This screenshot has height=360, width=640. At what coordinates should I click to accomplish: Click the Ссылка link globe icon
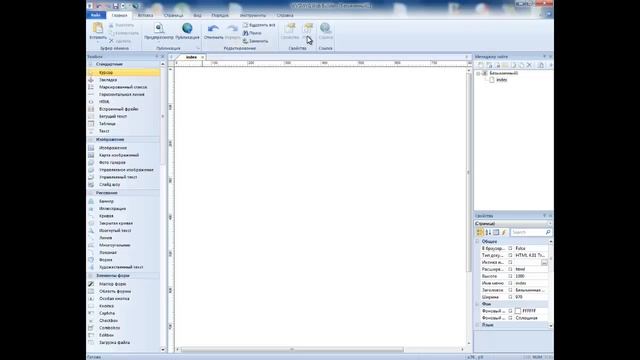325,28
